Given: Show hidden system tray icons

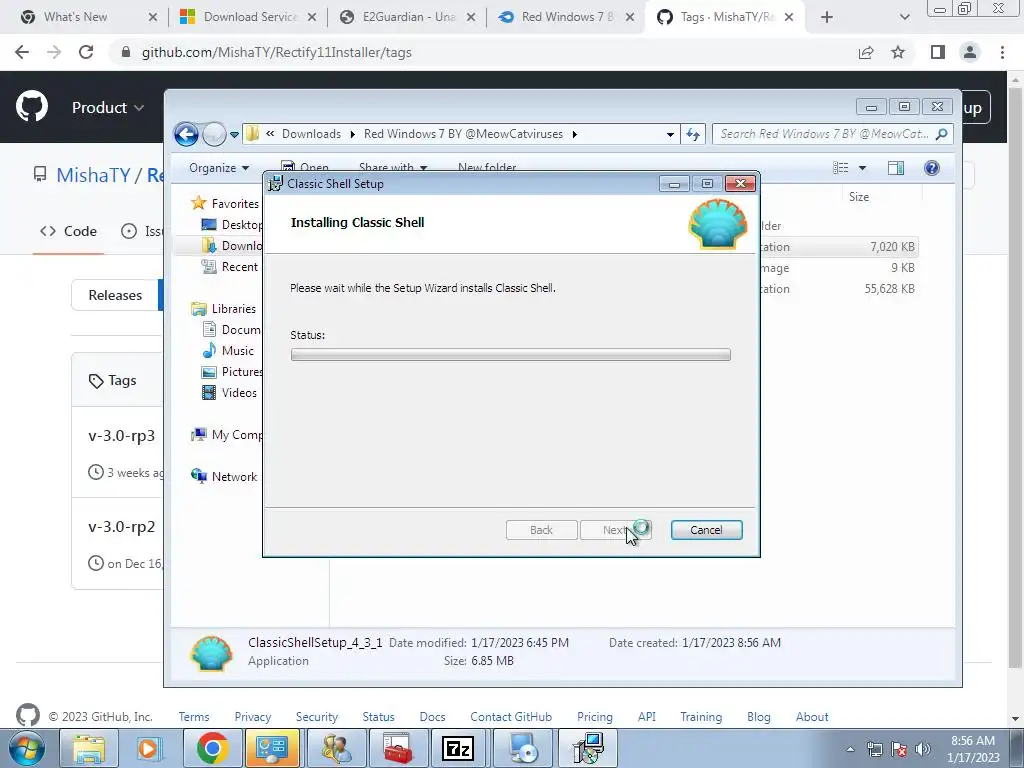Looking at the screenshot, I should [850, 749].
